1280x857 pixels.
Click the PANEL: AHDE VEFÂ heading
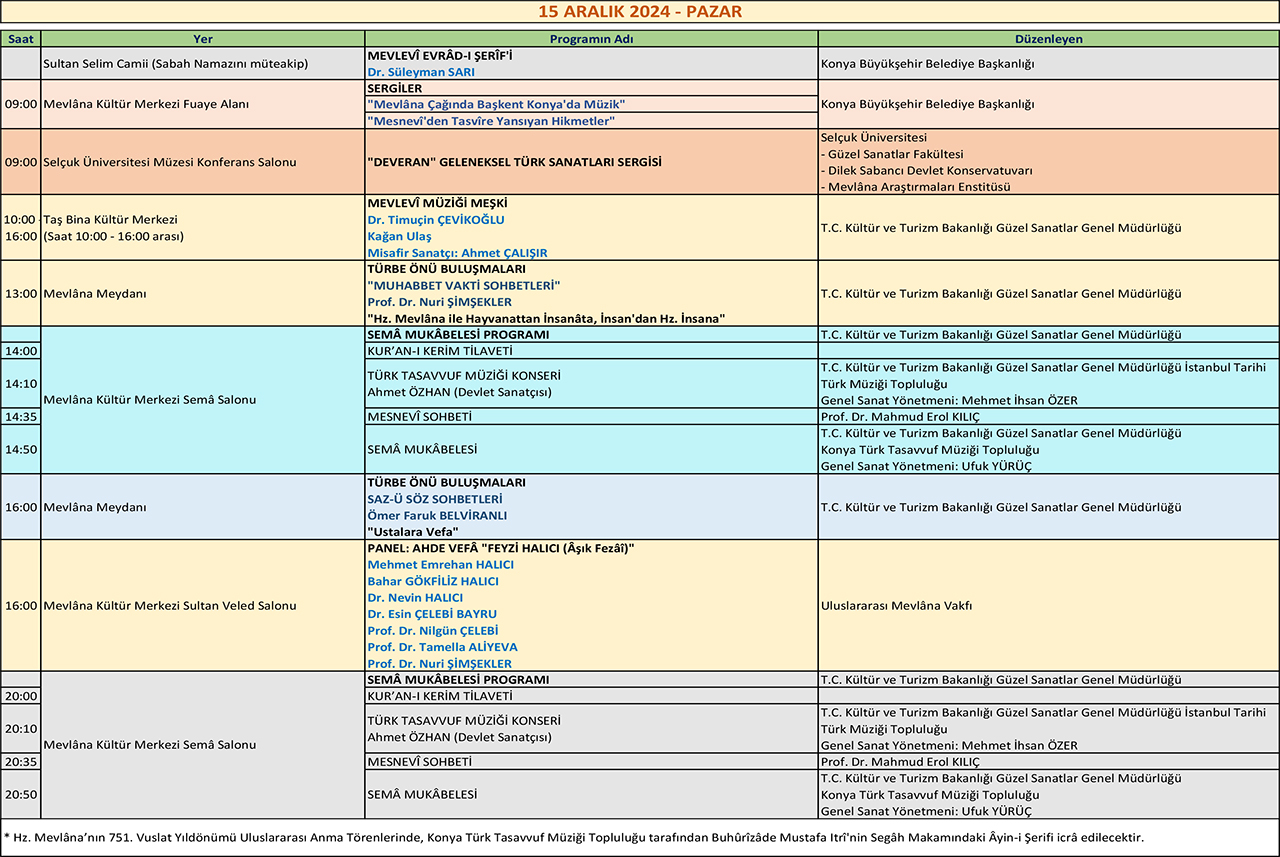pyautogui.click(x=501, y=548)
